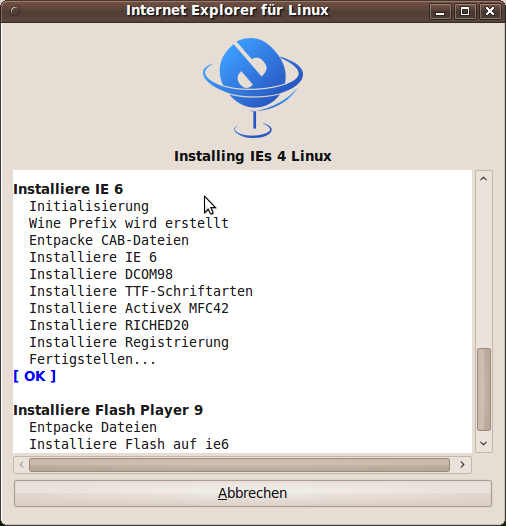This screenshot has height=526, width=506.
Task: Click the 'Installing IEs 4 Linux' title label
Action: click(253, 156)
